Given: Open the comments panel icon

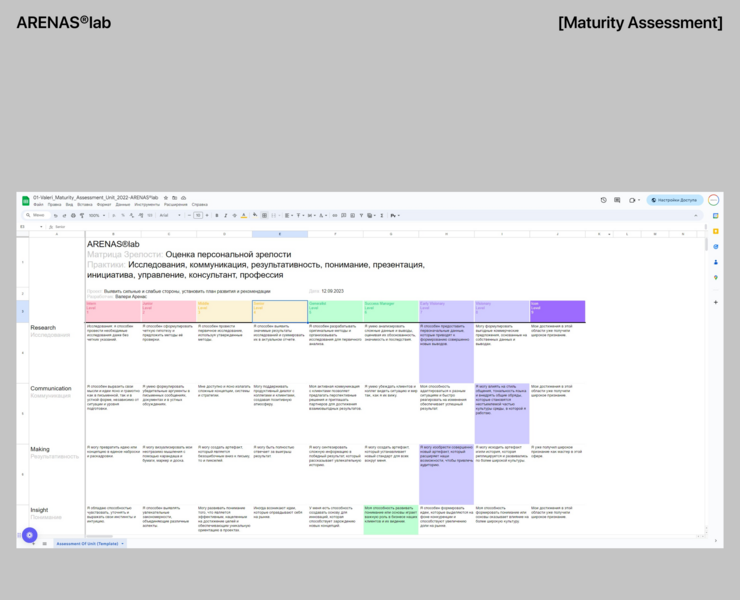Looking at the screenshot, I should 617,200.
